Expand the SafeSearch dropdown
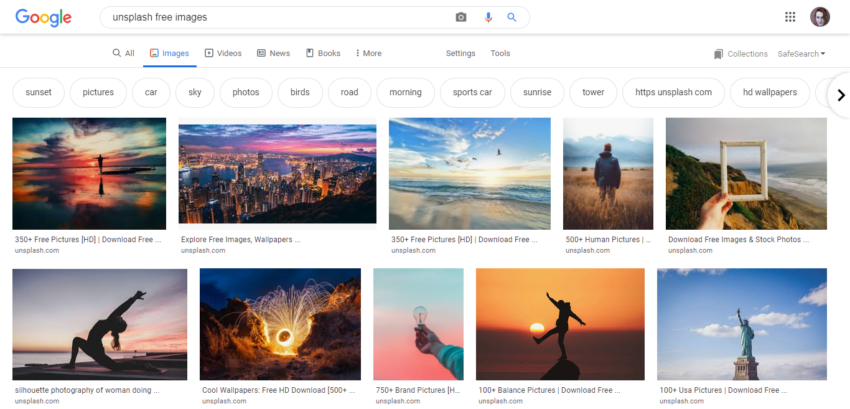 pyautogui.click(x=801, y=54)
